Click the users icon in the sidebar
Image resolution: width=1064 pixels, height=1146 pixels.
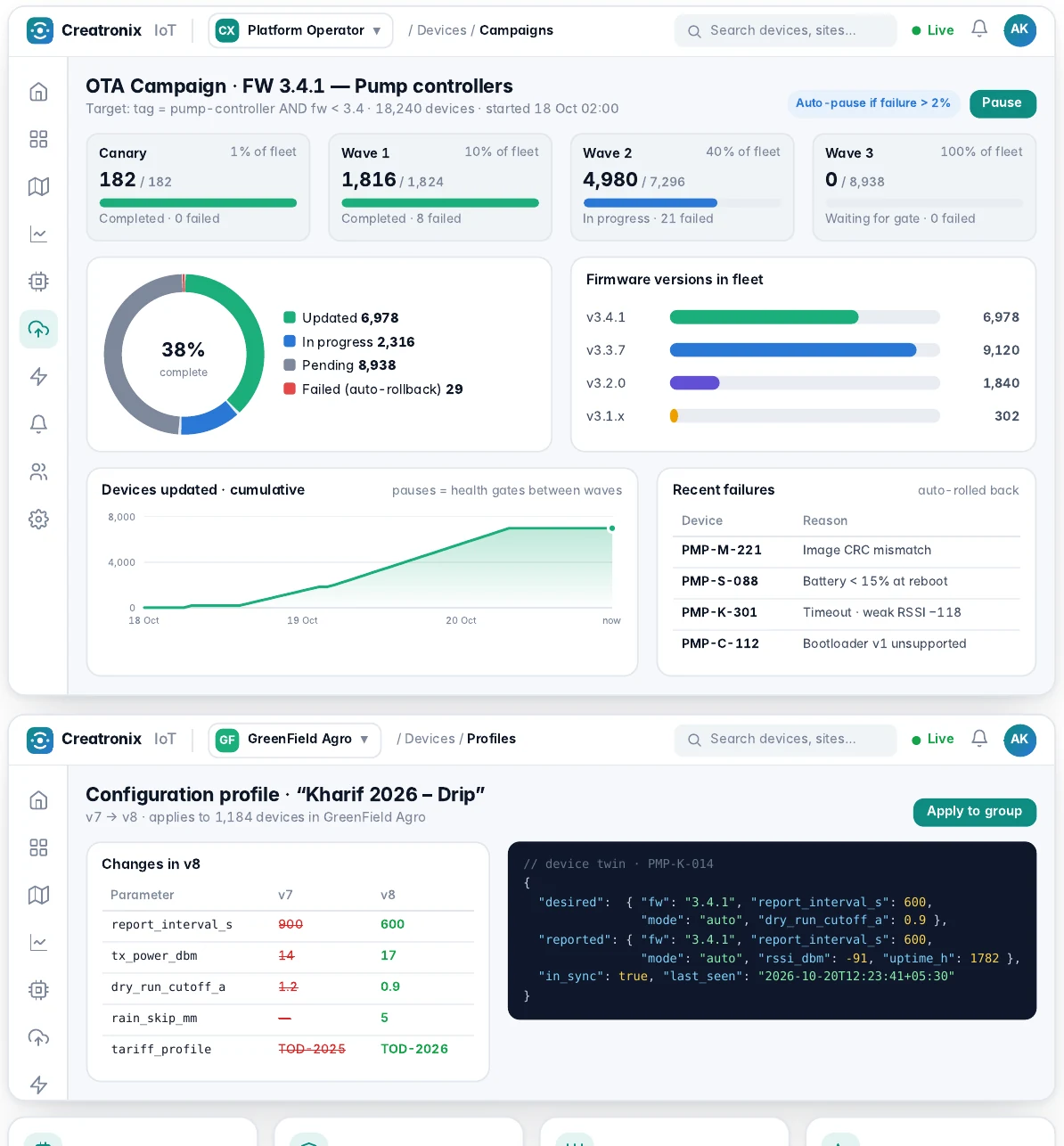pos(38,471)
